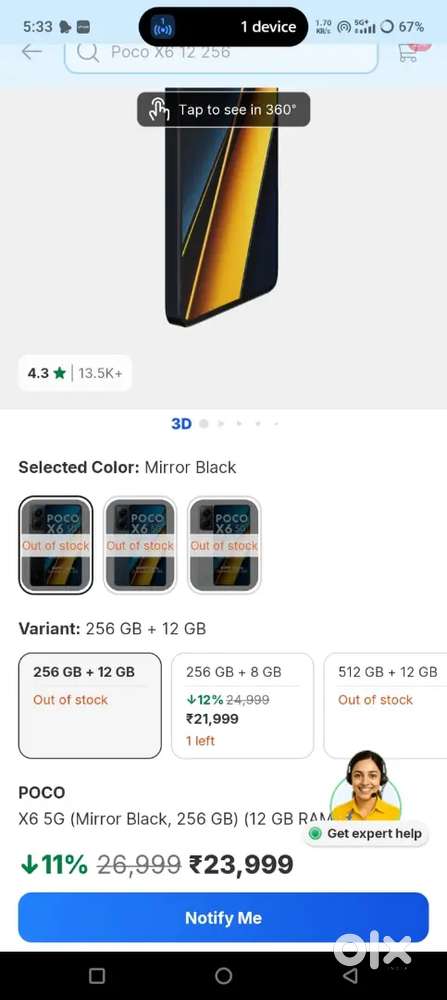Screen dimensions: 447x1000
Task: Choose the first Mirror Black color swatch
Action: pos(55,545)
